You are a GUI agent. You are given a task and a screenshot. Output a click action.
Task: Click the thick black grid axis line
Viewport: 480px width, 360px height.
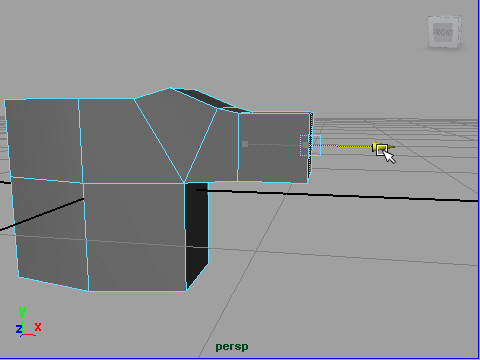pyautogui.click(x=337, y=195)
